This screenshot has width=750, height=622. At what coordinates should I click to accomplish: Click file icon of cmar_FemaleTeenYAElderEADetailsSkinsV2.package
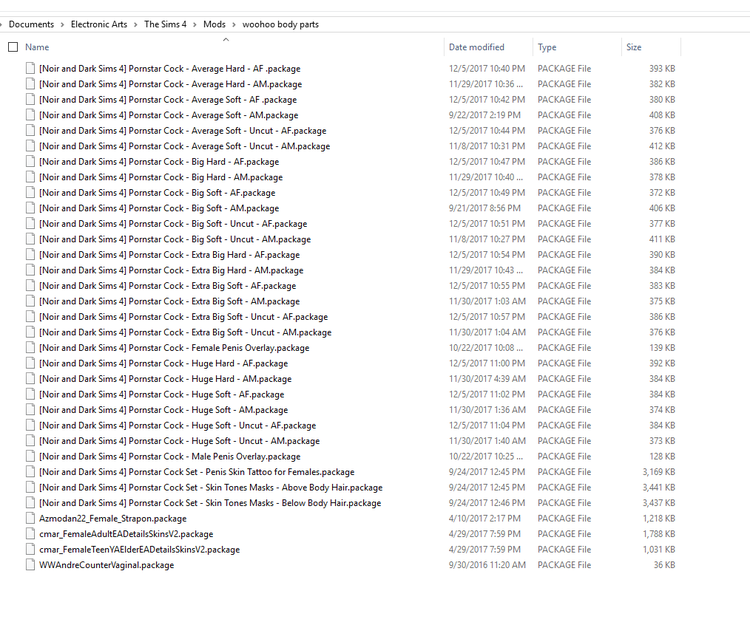[31, 549]
